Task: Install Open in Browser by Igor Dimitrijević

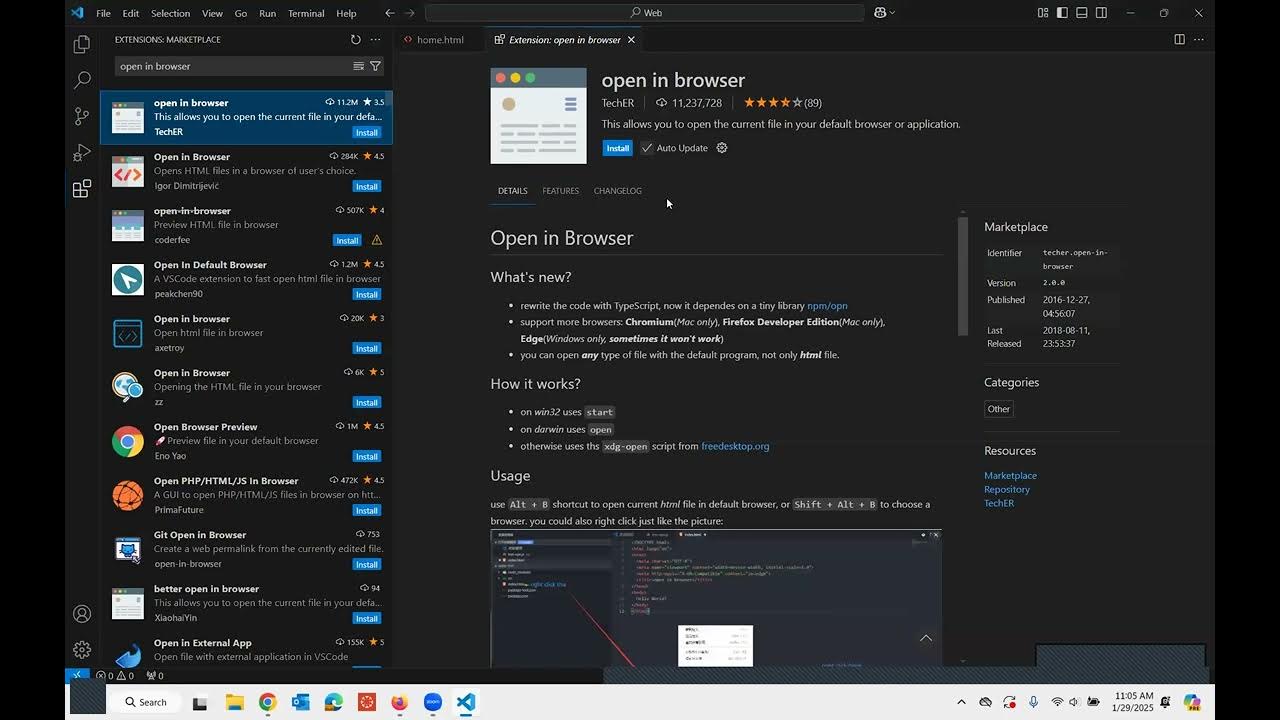Action: (367, 186)
